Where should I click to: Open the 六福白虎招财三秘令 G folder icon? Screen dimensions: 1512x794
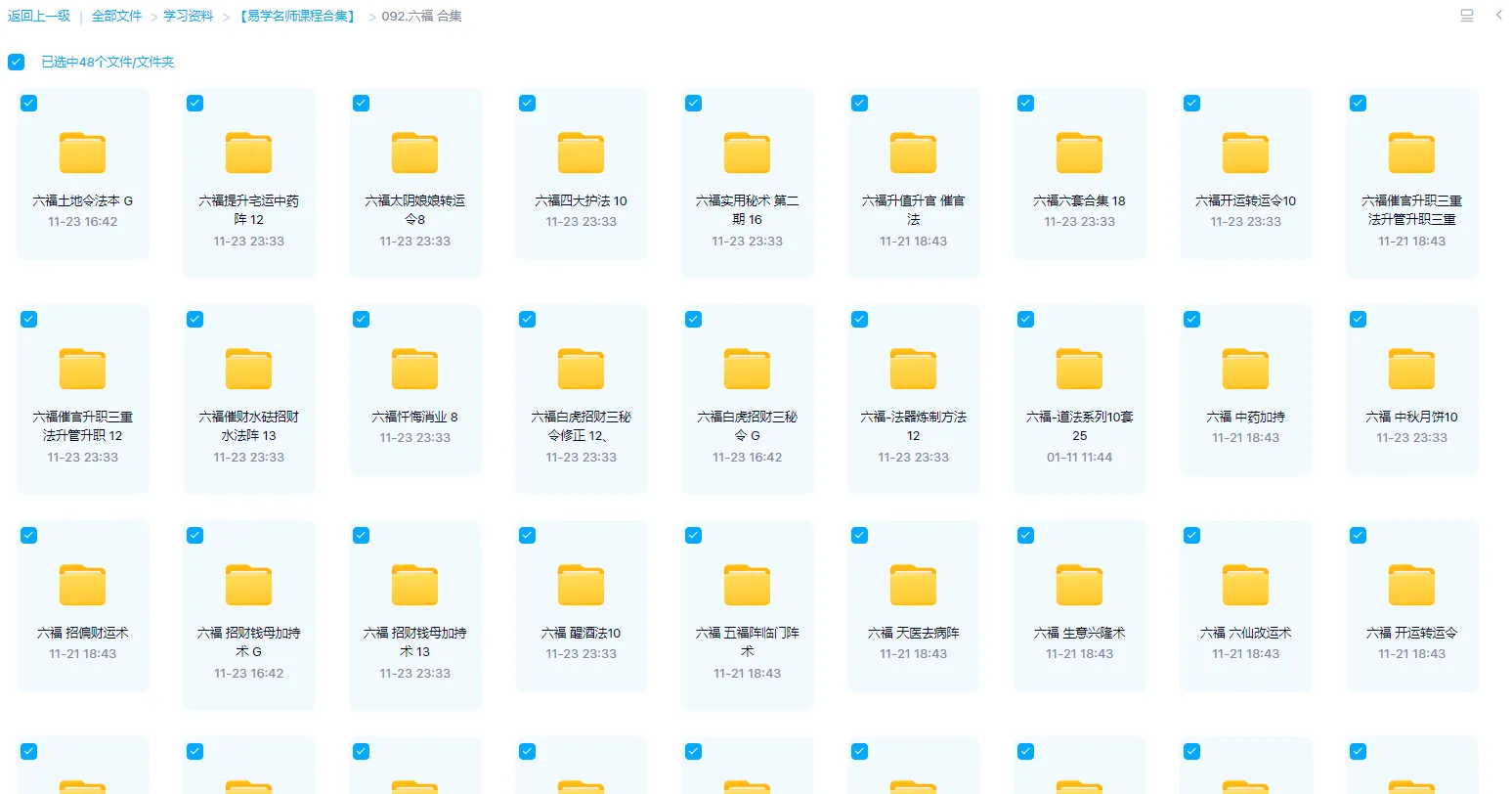coord(748,370)
